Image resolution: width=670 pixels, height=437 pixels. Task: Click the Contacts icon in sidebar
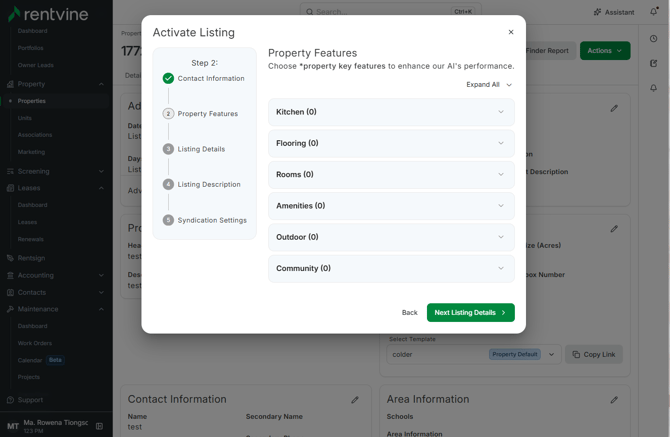tap(10, 293)
